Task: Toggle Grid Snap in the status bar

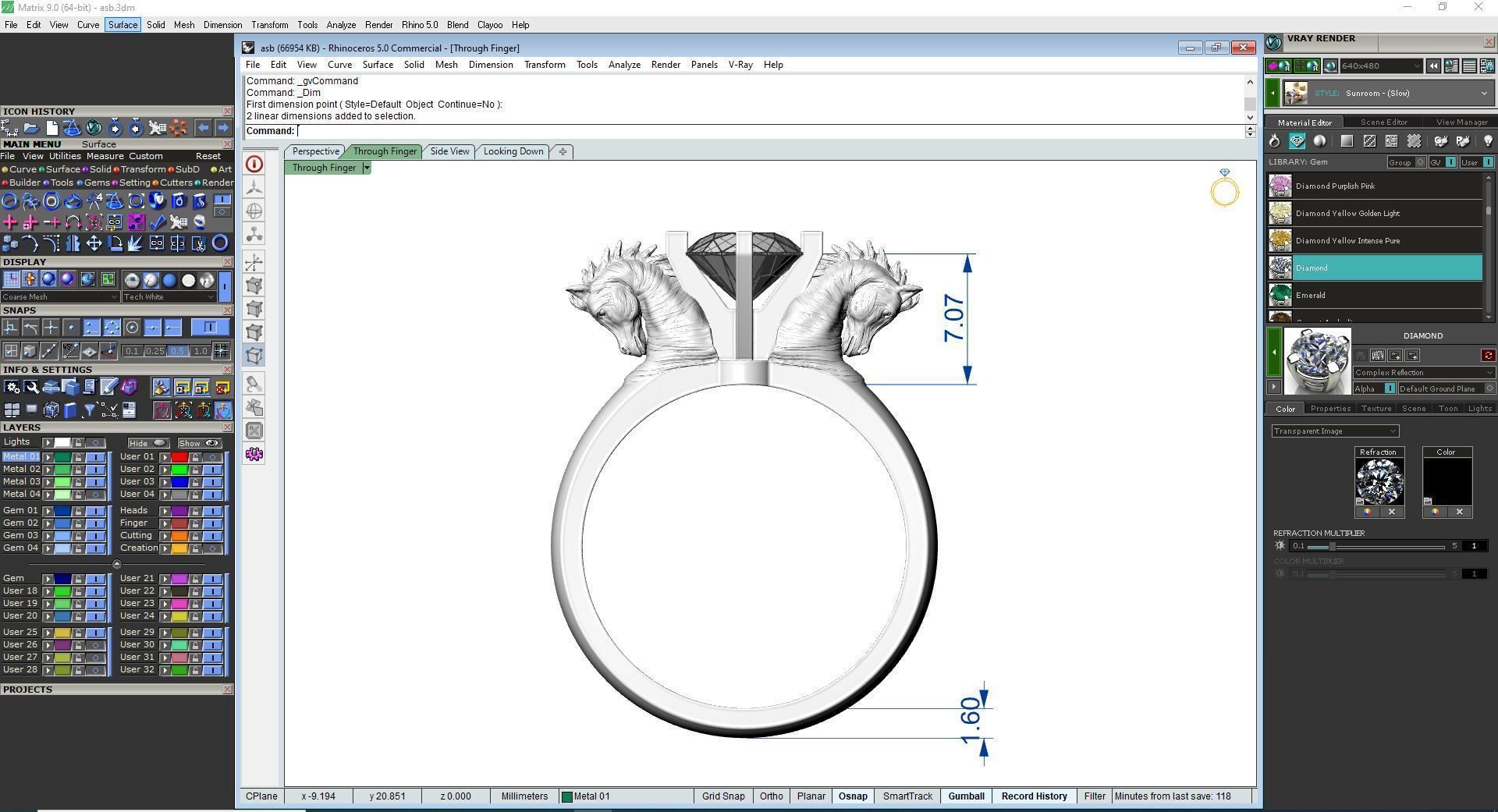Action: click(x=723, y=796)
